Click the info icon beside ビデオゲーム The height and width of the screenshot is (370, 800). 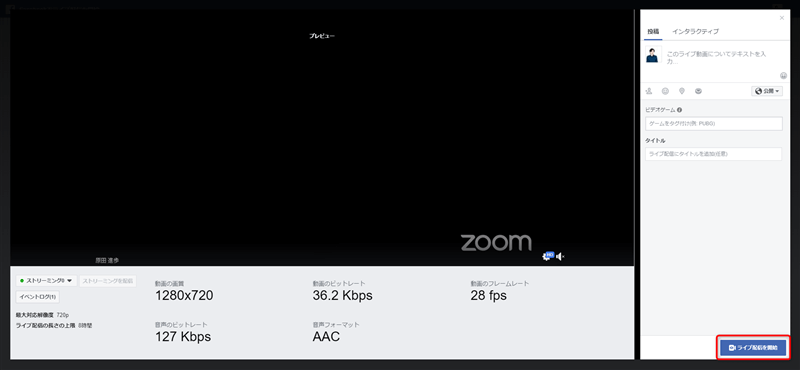pyautogui.click(x=680, y=110)
